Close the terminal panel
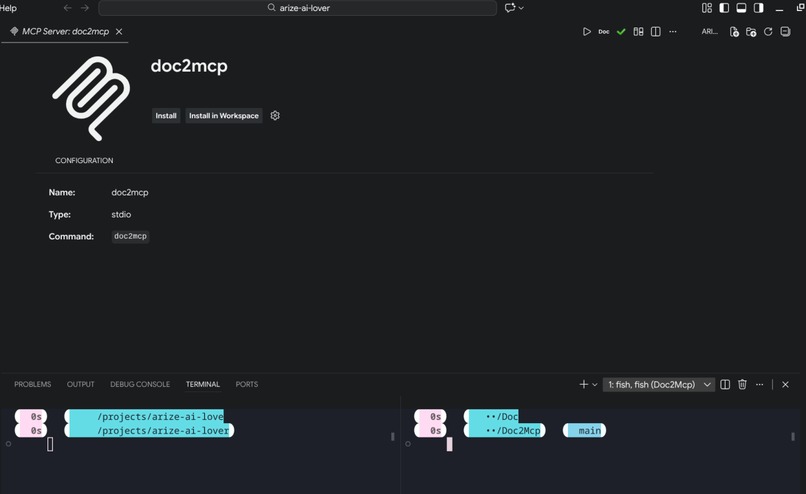 (x=785, y=385)
